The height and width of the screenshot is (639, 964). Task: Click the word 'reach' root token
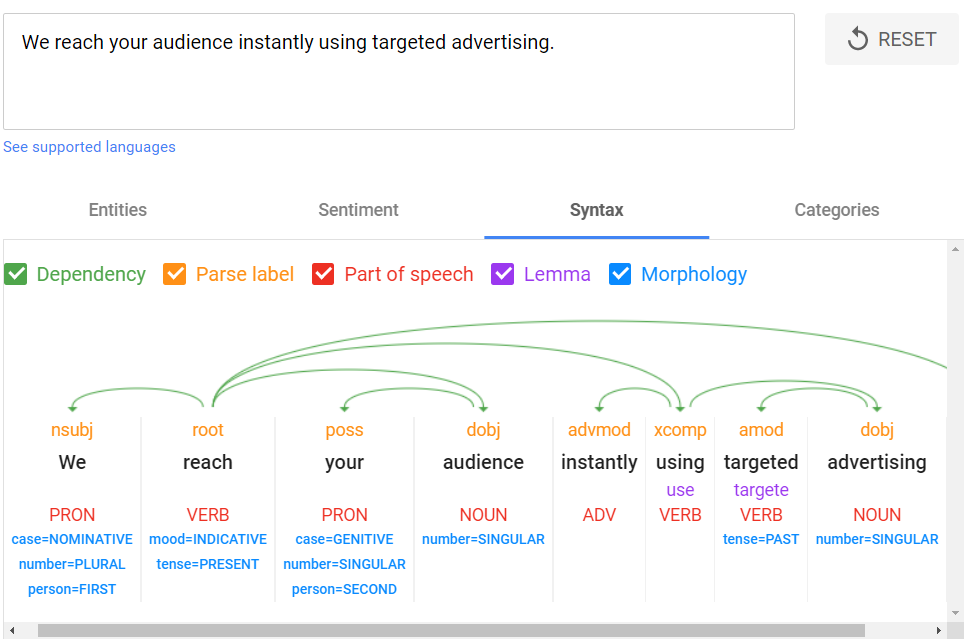(x=208, y=462)
